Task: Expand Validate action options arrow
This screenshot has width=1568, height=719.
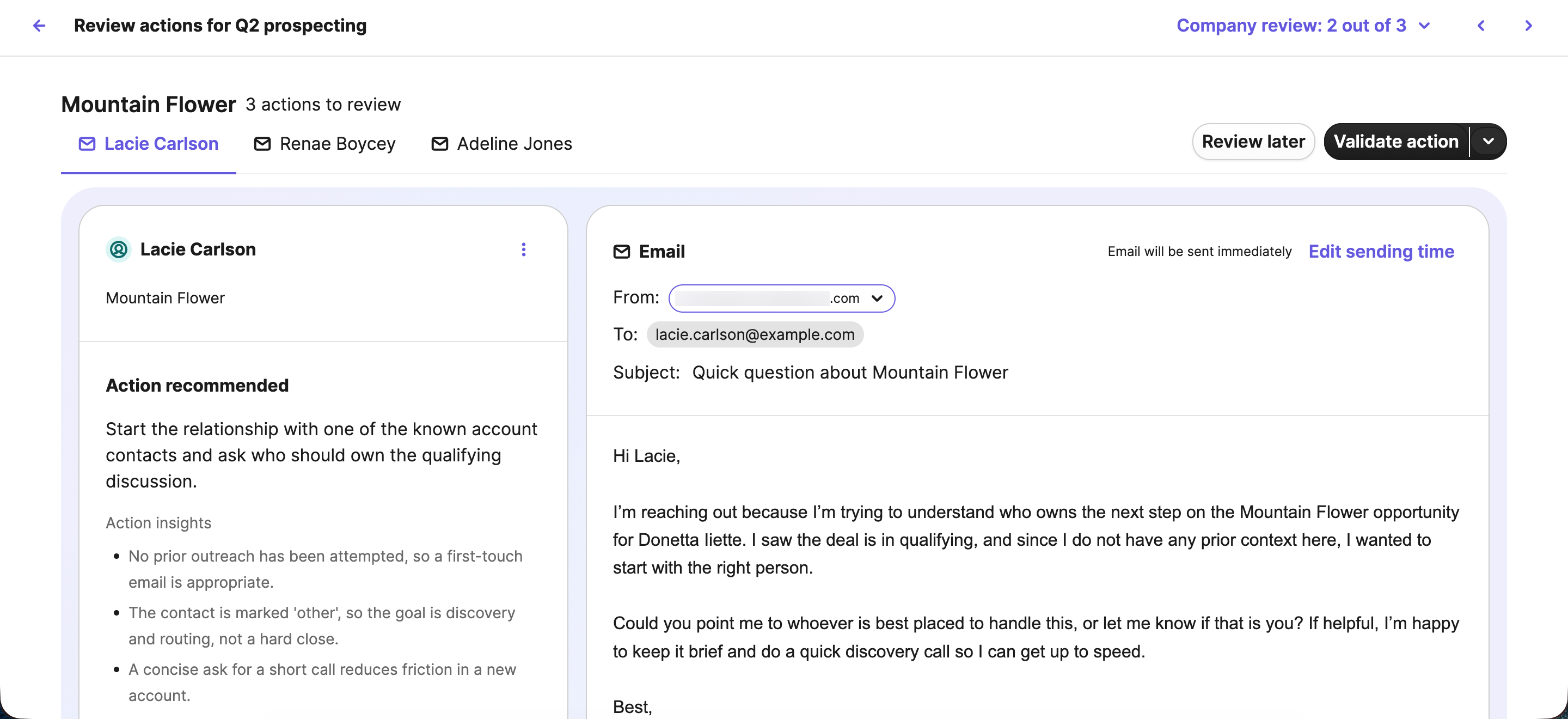Action: coord(1489,142)
